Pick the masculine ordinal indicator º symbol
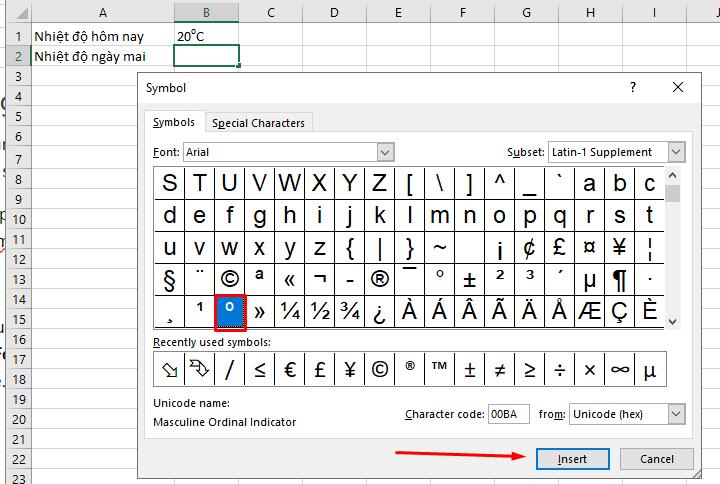This screenshot has height=484, width=720. [230, 312]
